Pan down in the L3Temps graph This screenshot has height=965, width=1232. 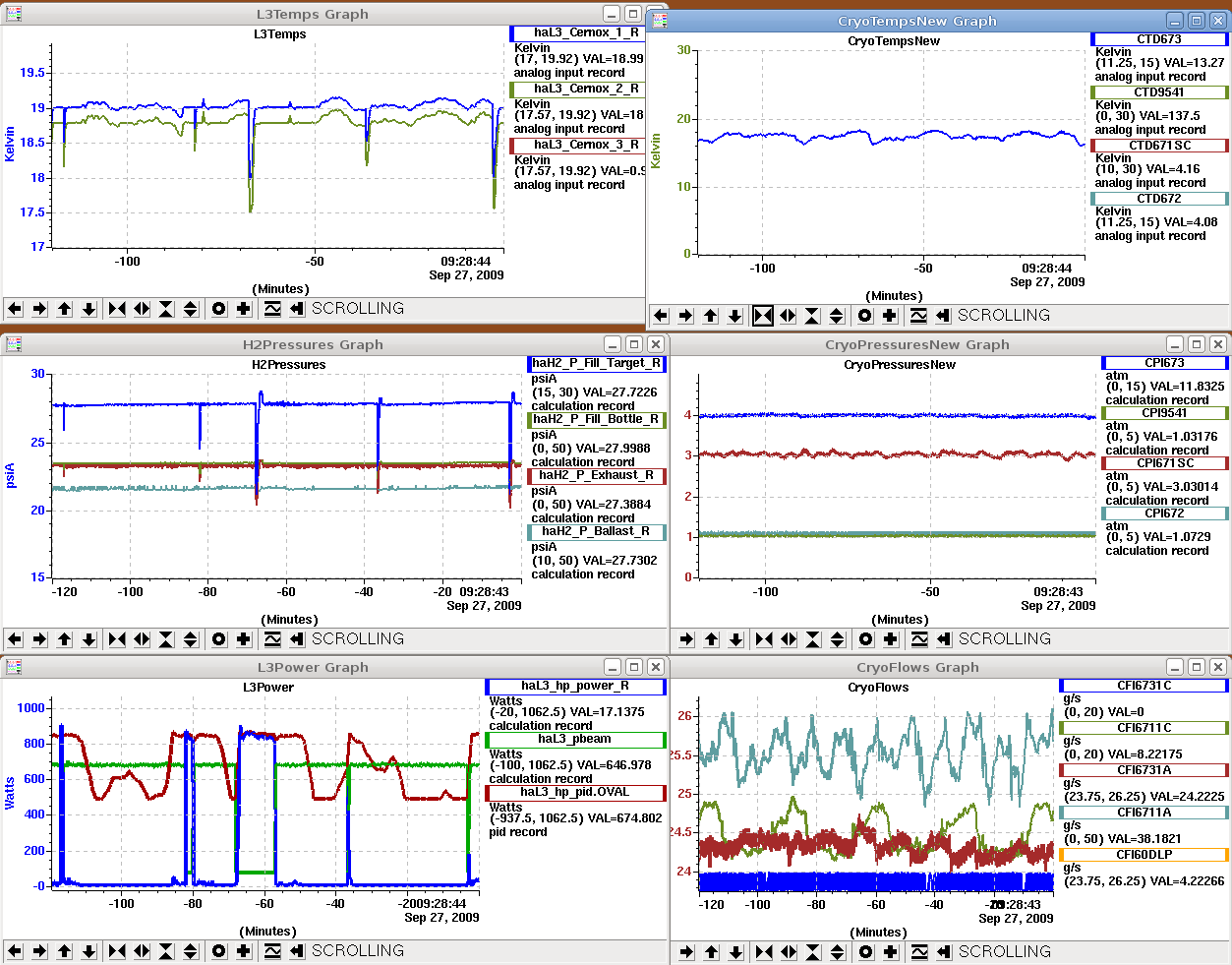[89, 309]
